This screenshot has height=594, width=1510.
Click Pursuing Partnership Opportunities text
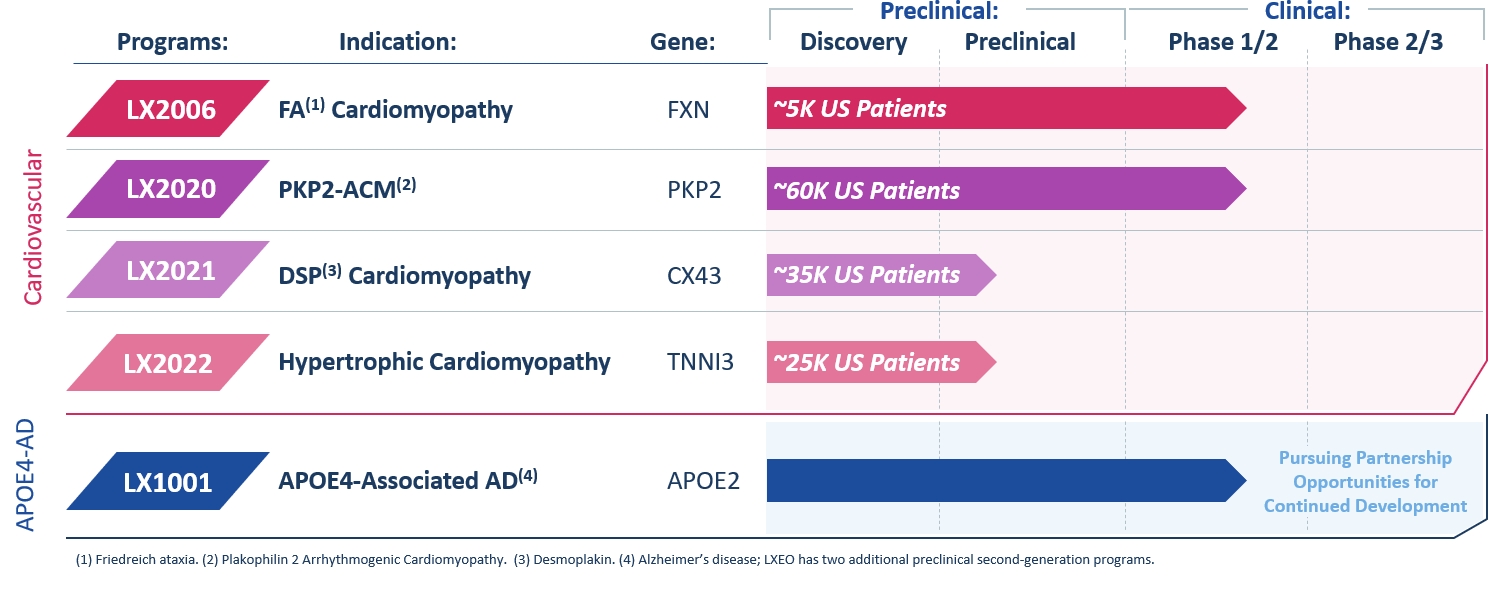pyautogui.click(x=1365, y=482)
